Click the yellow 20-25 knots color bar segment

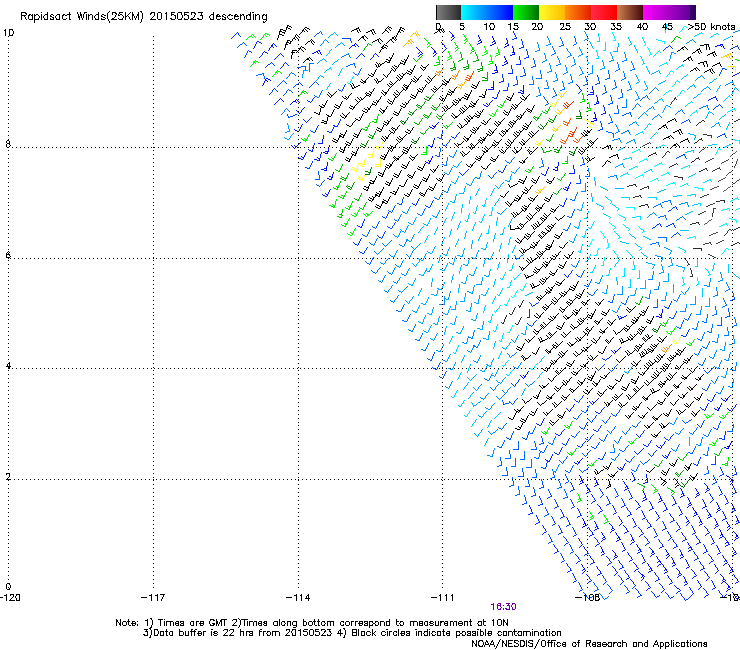(x=552, y=12)
